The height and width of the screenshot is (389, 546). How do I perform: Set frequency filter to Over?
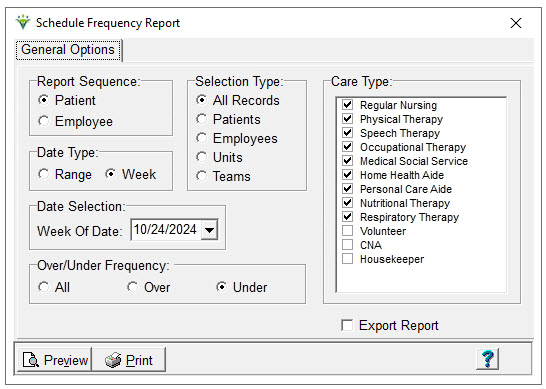(132, 287)
